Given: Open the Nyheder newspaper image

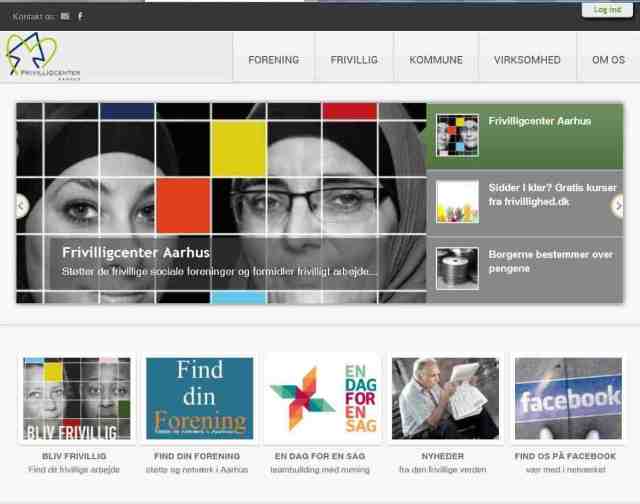Looking at the screenshot, I should point(444,398).
